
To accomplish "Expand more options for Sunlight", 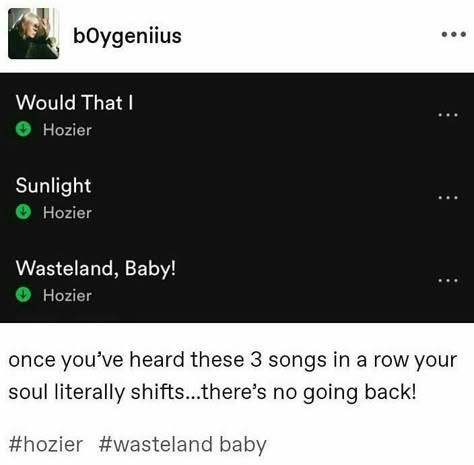I will pos(448,198).
